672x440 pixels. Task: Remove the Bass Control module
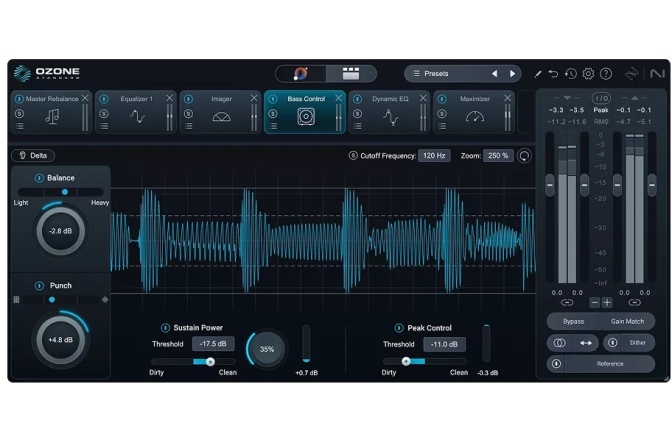[x=339, y=98]
